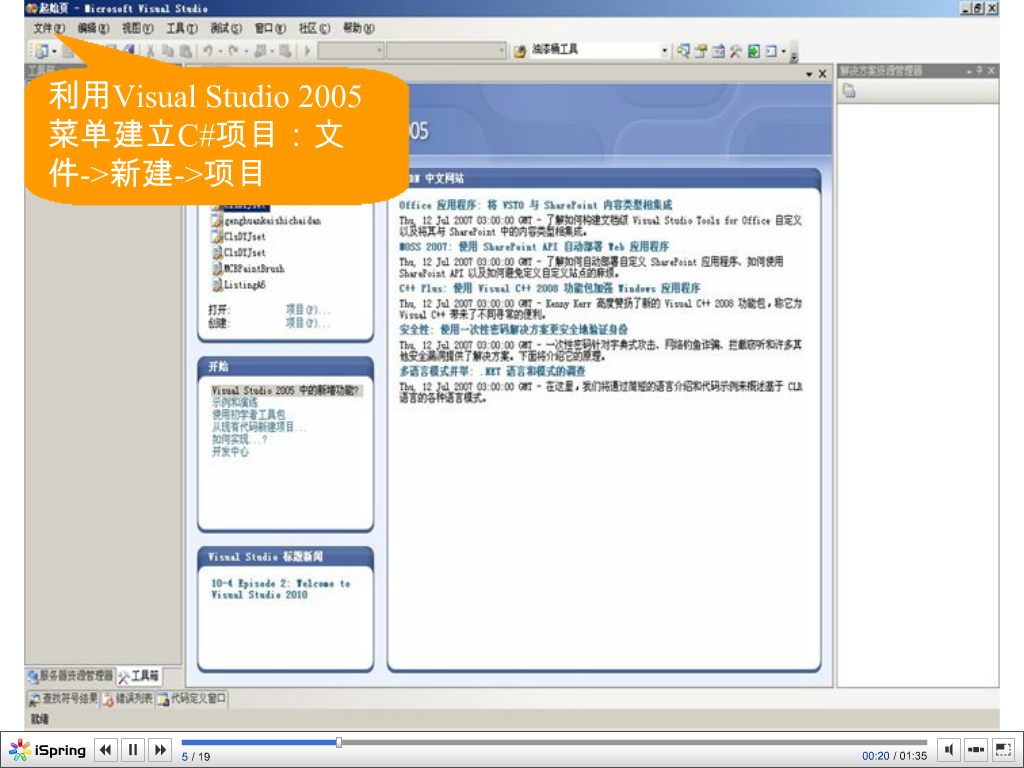Open '10-4 Episode 2: Welcome to Visual Studio 2010'
This screenshot has height=768, width=1024.
tap(281, 589)
